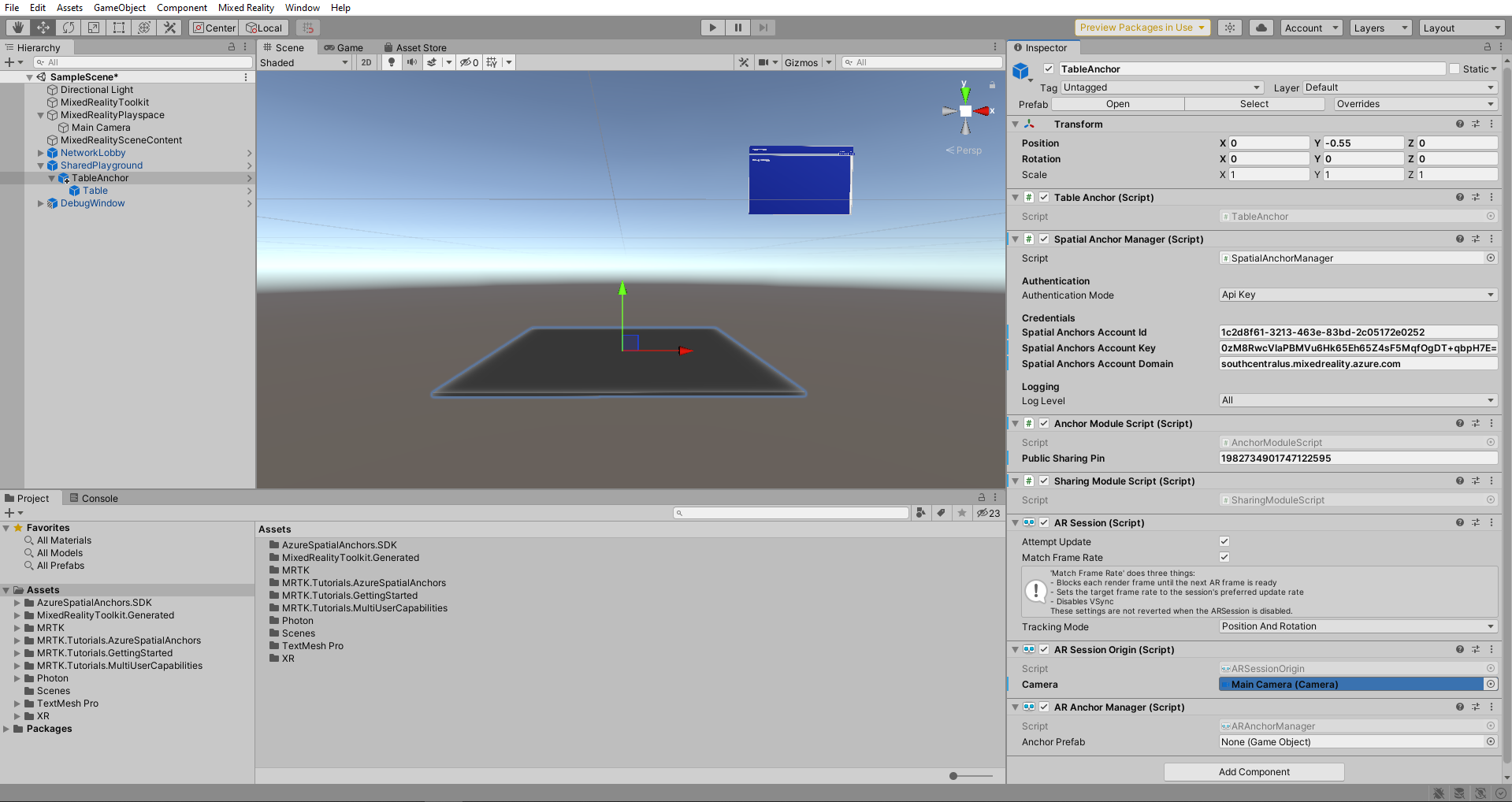1512x802 pixels.
Task: Expand NetworkLobby in the Hierarchy
Action: pos(40,153)
